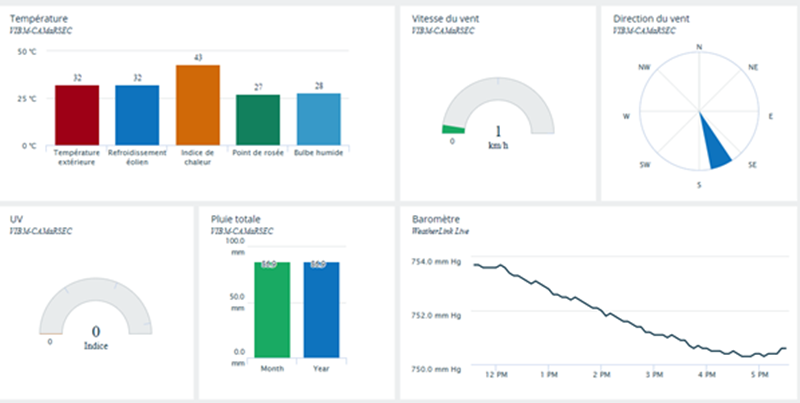The height and width of the screenshot is (403, 800).
Task: Click the 3 PM time label
Action: pyautogui.click(x=654, y=374)
